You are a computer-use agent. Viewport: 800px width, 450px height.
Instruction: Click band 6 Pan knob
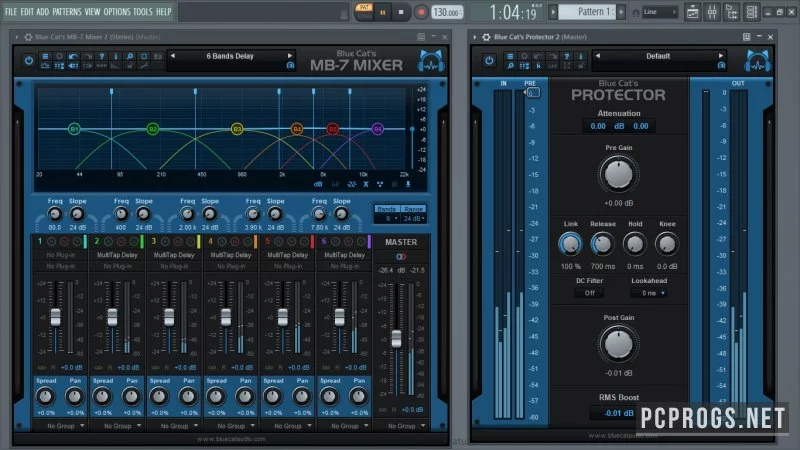[x=359, y=396]
